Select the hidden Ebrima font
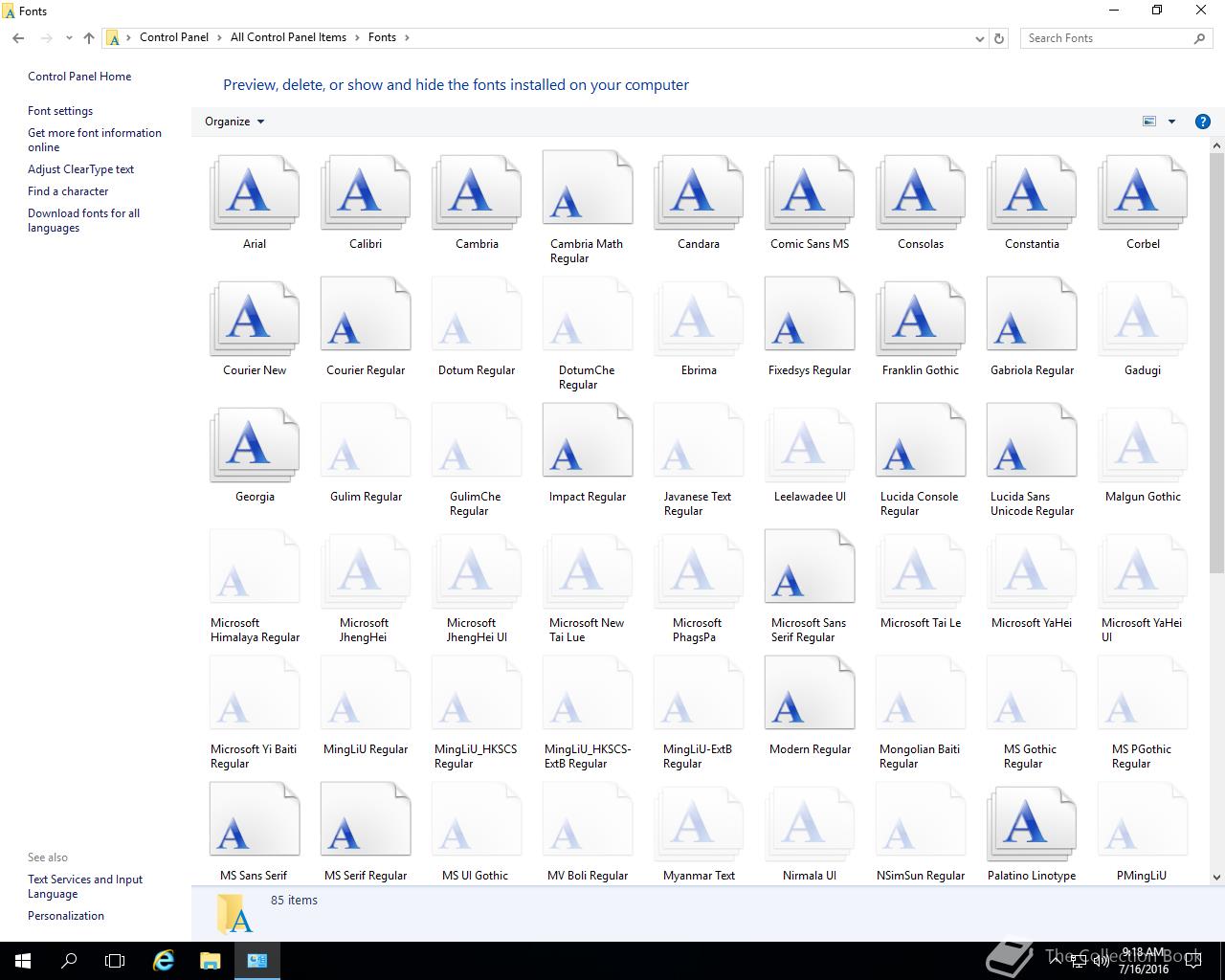The height and width of the screenshot is (980, 1225). (699, 320)
